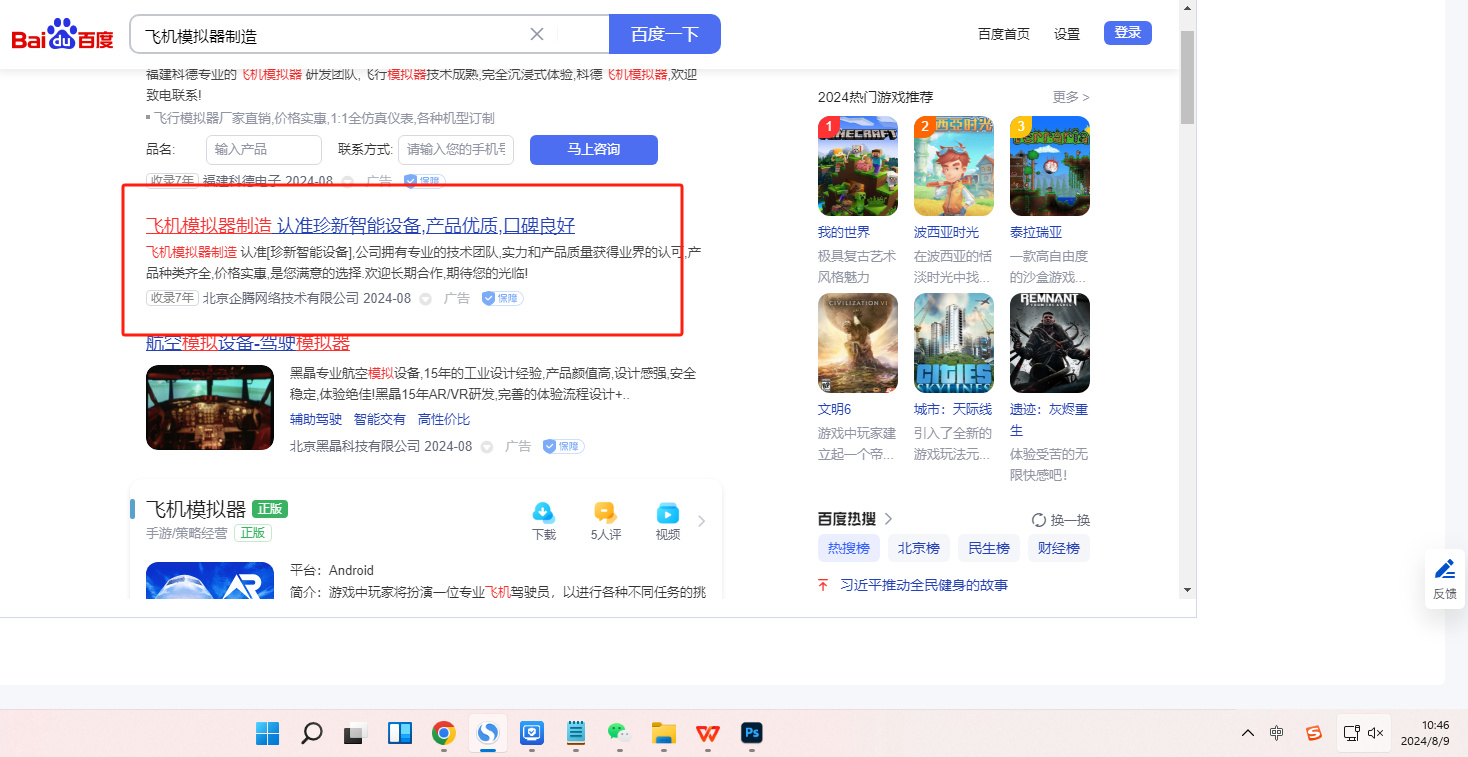Expand dropdown arrow next to 北京黑晶科技有限公司 2024-08

[x=487, y=447]
